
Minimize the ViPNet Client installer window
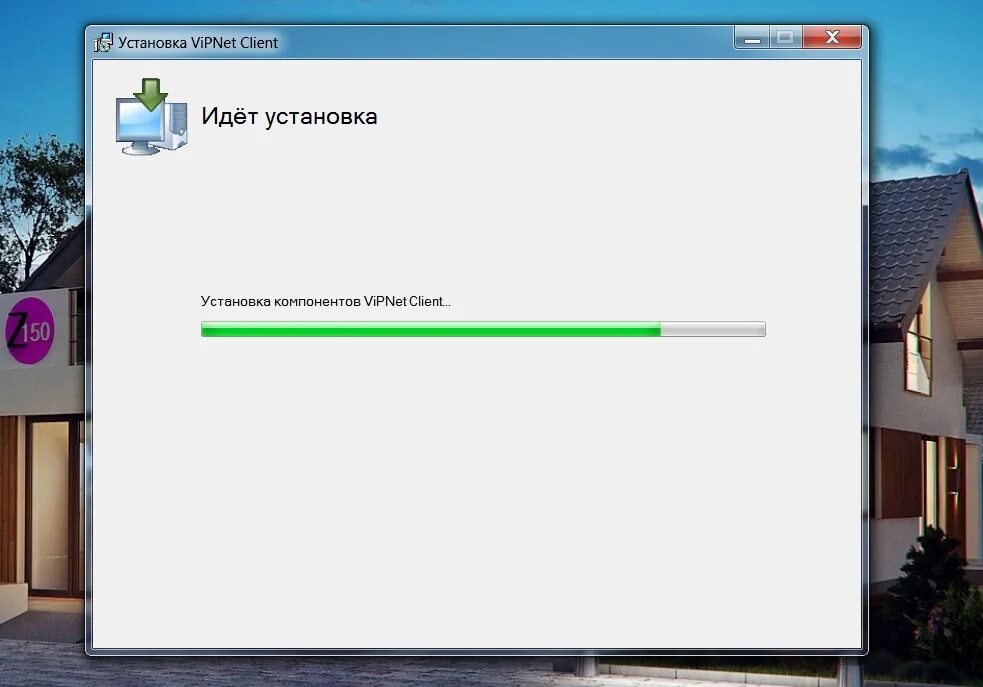[x=752, y=38]
